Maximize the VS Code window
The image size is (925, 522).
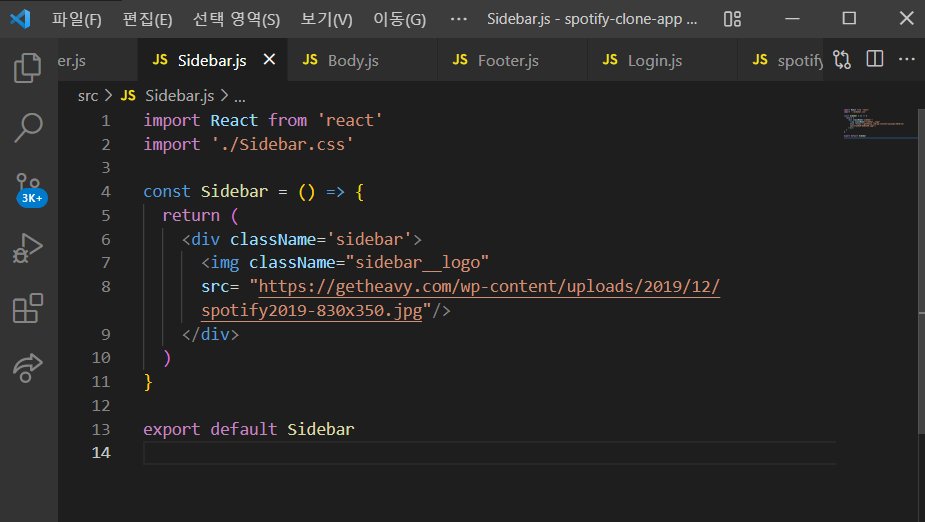849,18
